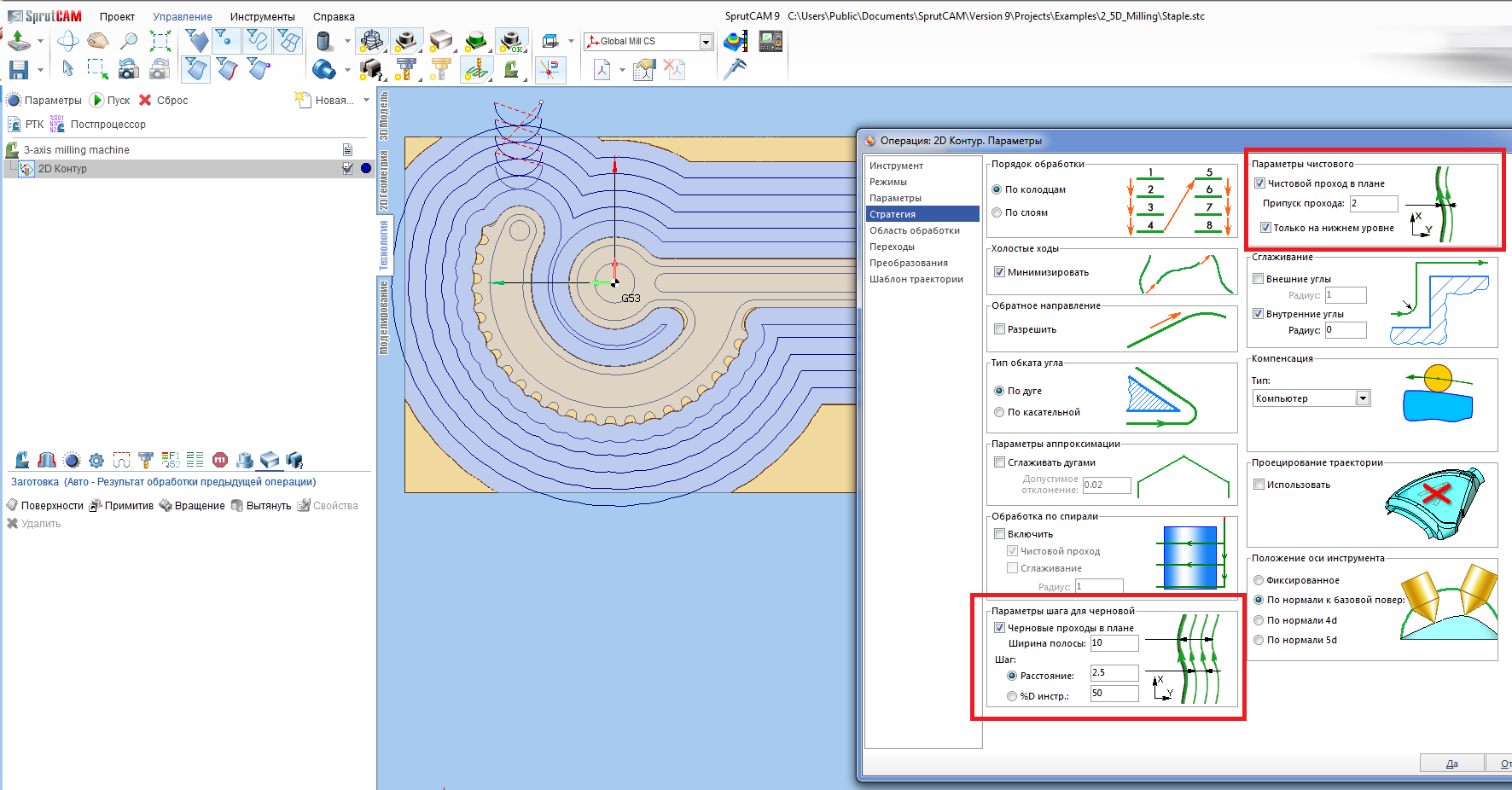Screen dimensions: 1512x790
Task: Open the Global Mill CS dropdown
Action: tap(706, 42)
